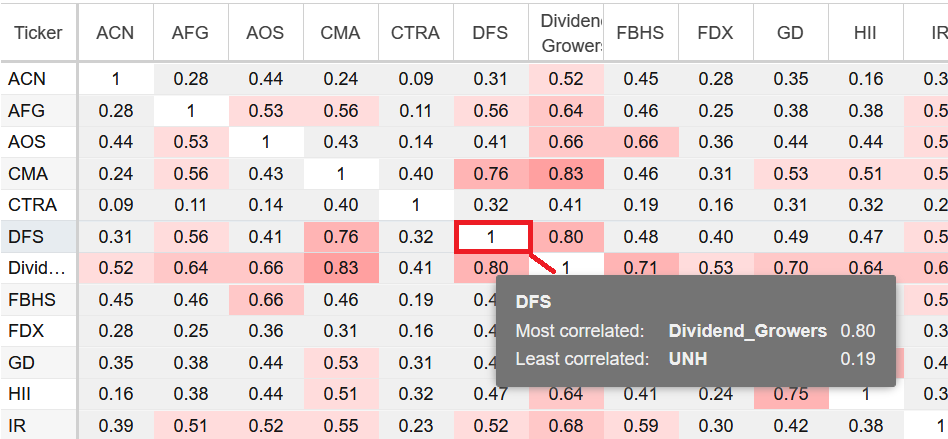This screenshot has height=439, width=948.
Task: Select the DFS row label
Action: 27,237
